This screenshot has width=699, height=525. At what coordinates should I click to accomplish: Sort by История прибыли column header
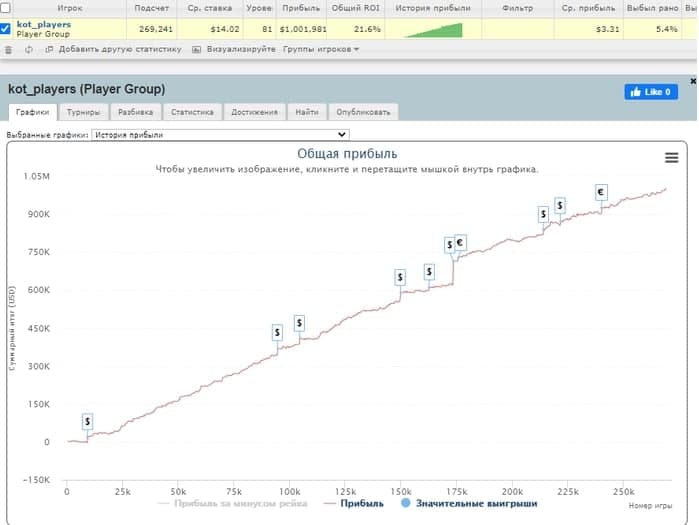[x=433, y=8]
